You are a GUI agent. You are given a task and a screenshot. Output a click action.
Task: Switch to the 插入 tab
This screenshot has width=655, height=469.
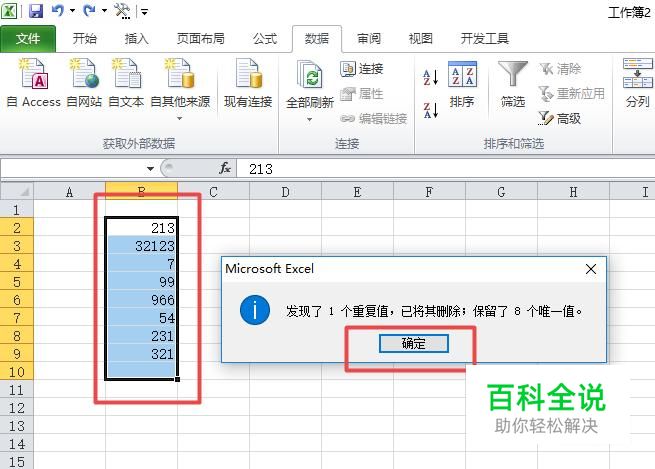[137, 39]
